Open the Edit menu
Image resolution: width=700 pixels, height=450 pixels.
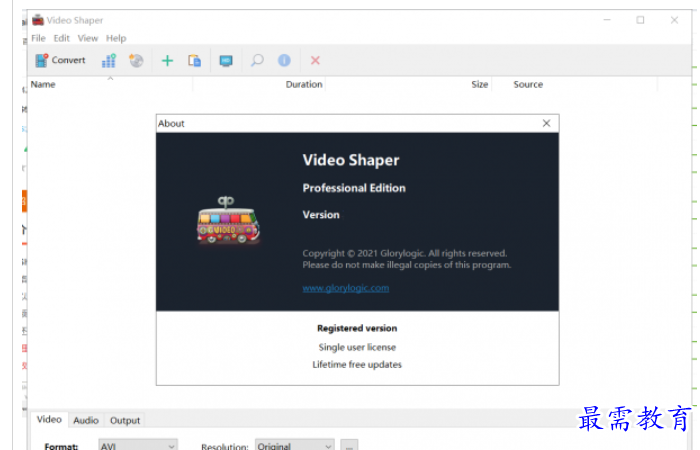click(x=62, y=38)
